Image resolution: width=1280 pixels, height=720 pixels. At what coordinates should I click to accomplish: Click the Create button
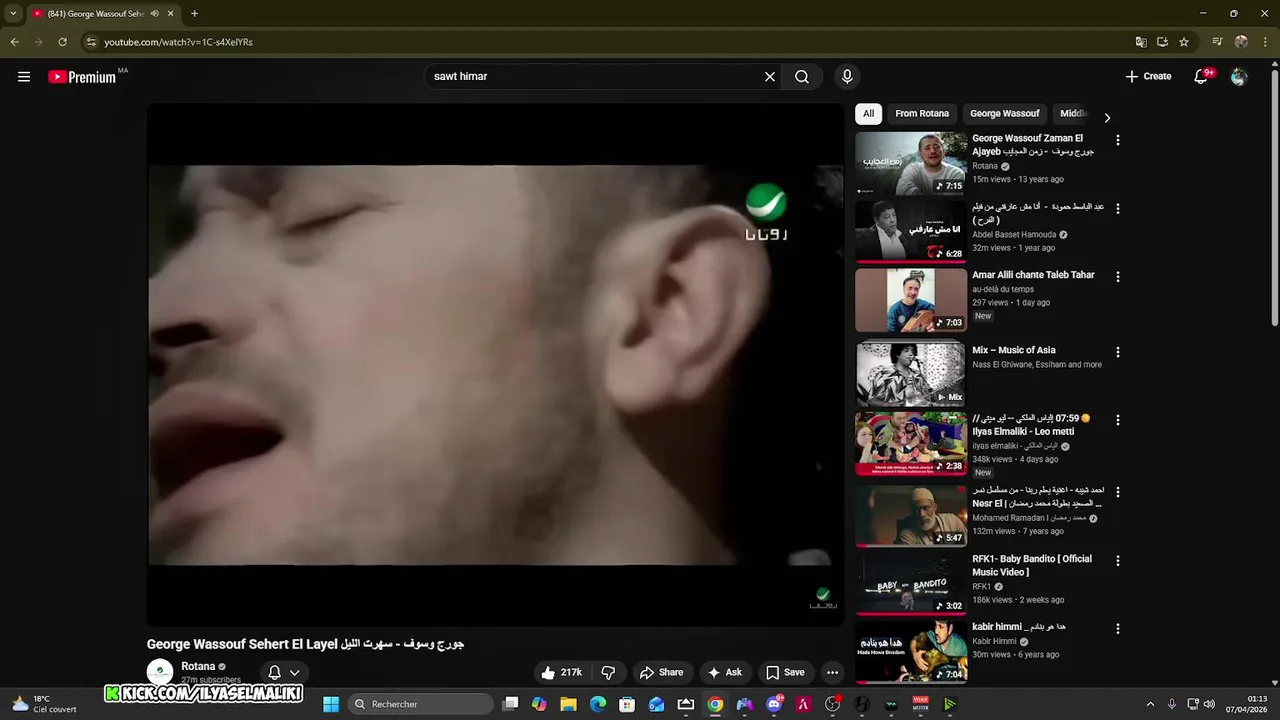pyautogui.click(x=1148, y=77)
